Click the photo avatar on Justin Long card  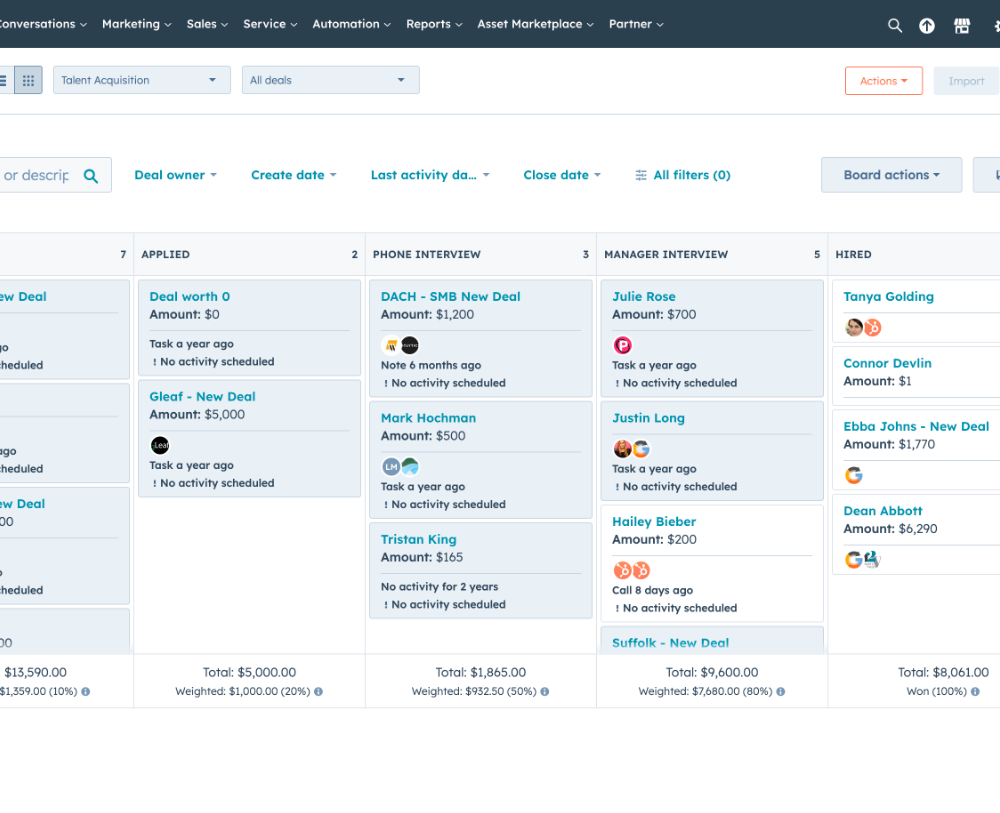point(622,449)
